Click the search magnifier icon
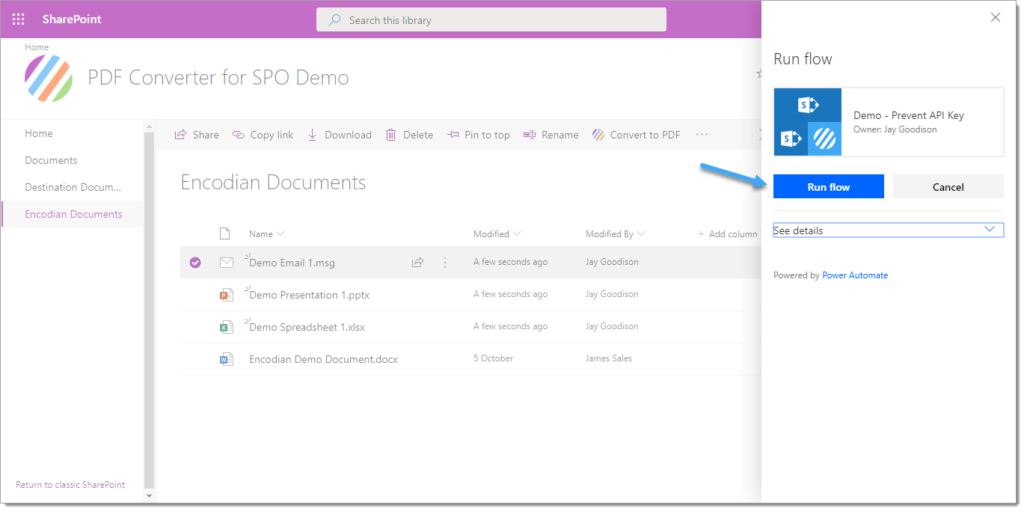The width and height of the screenshot is (1024, 511). point(334,20)
